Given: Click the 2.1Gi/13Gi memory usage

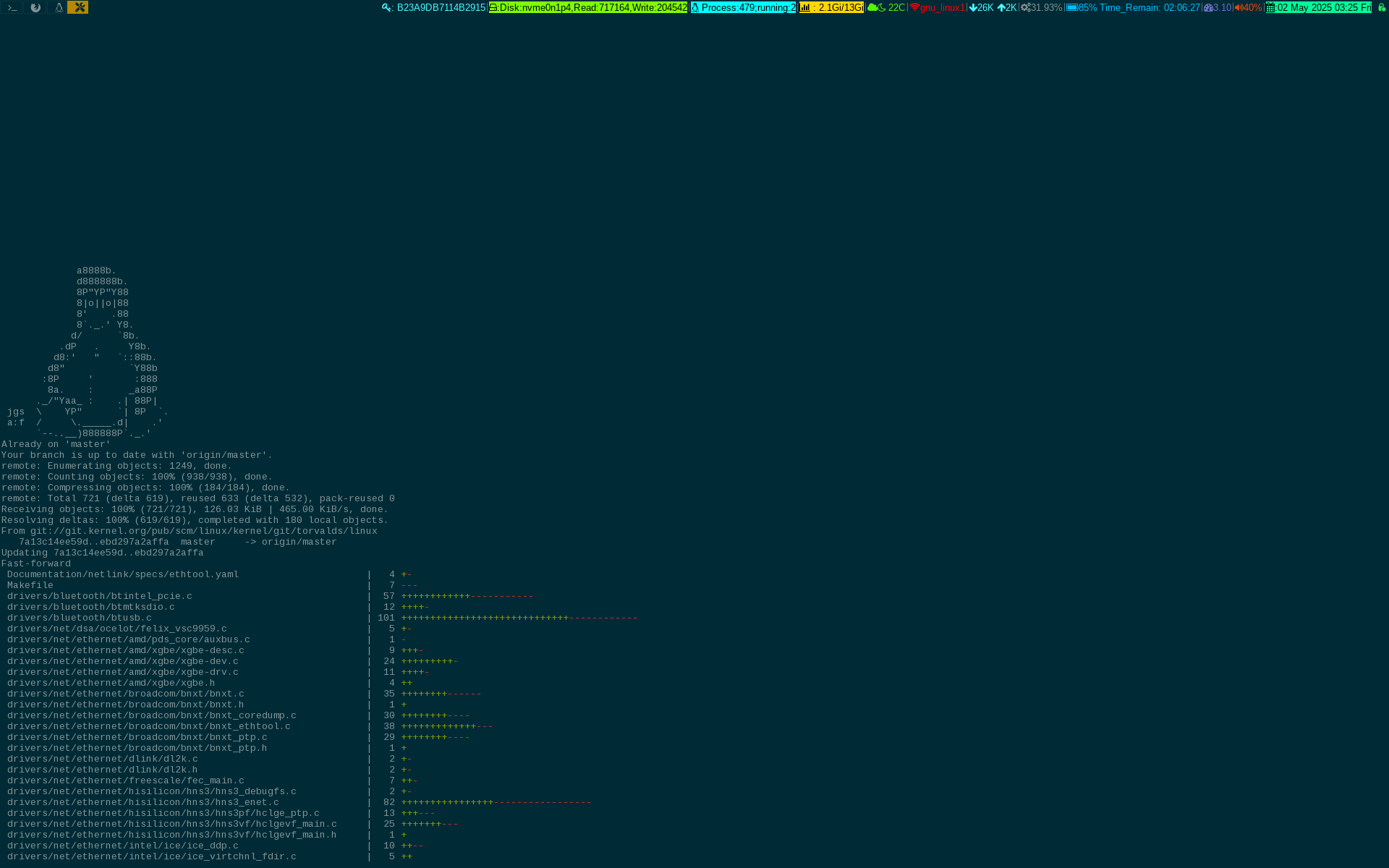Looking at the screenshot, I should coord(841,7).
